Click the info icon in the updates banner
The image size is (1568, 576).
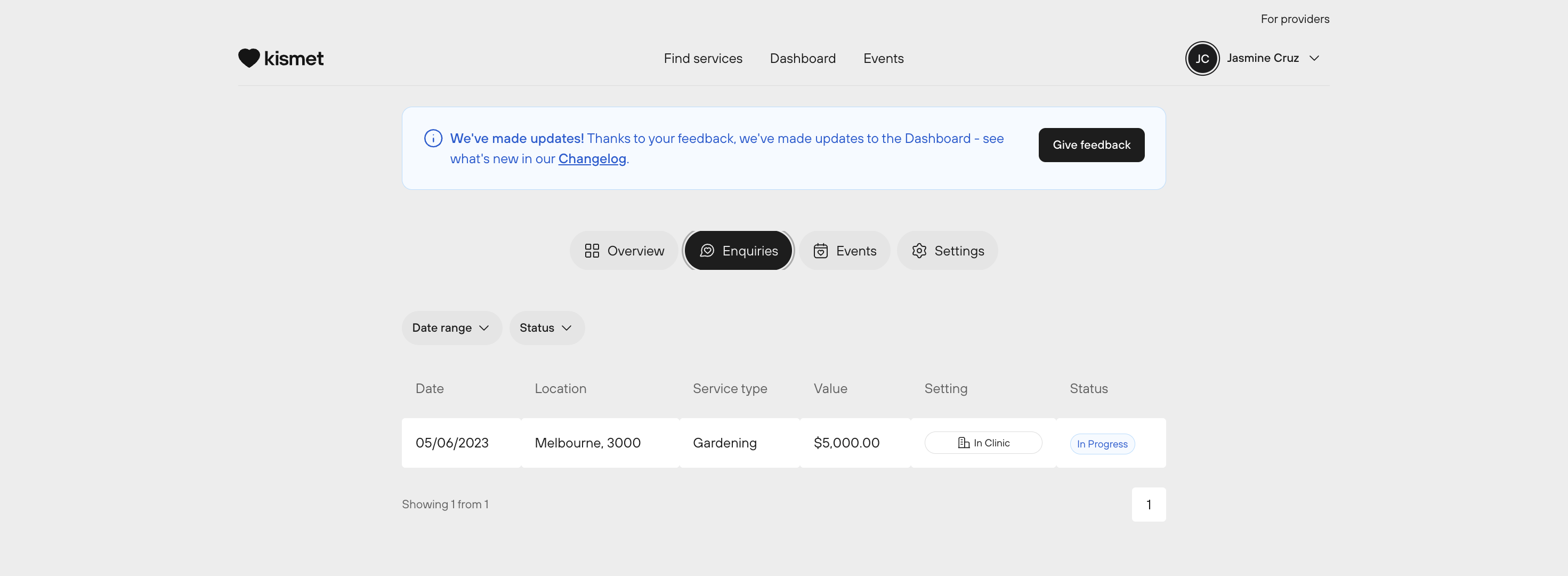pyautogui.click(x=433, y=138)
